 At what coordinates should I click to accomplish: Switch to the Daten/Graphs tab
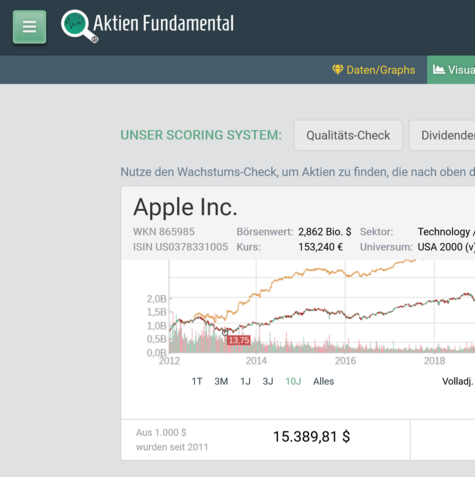(374, 70)
